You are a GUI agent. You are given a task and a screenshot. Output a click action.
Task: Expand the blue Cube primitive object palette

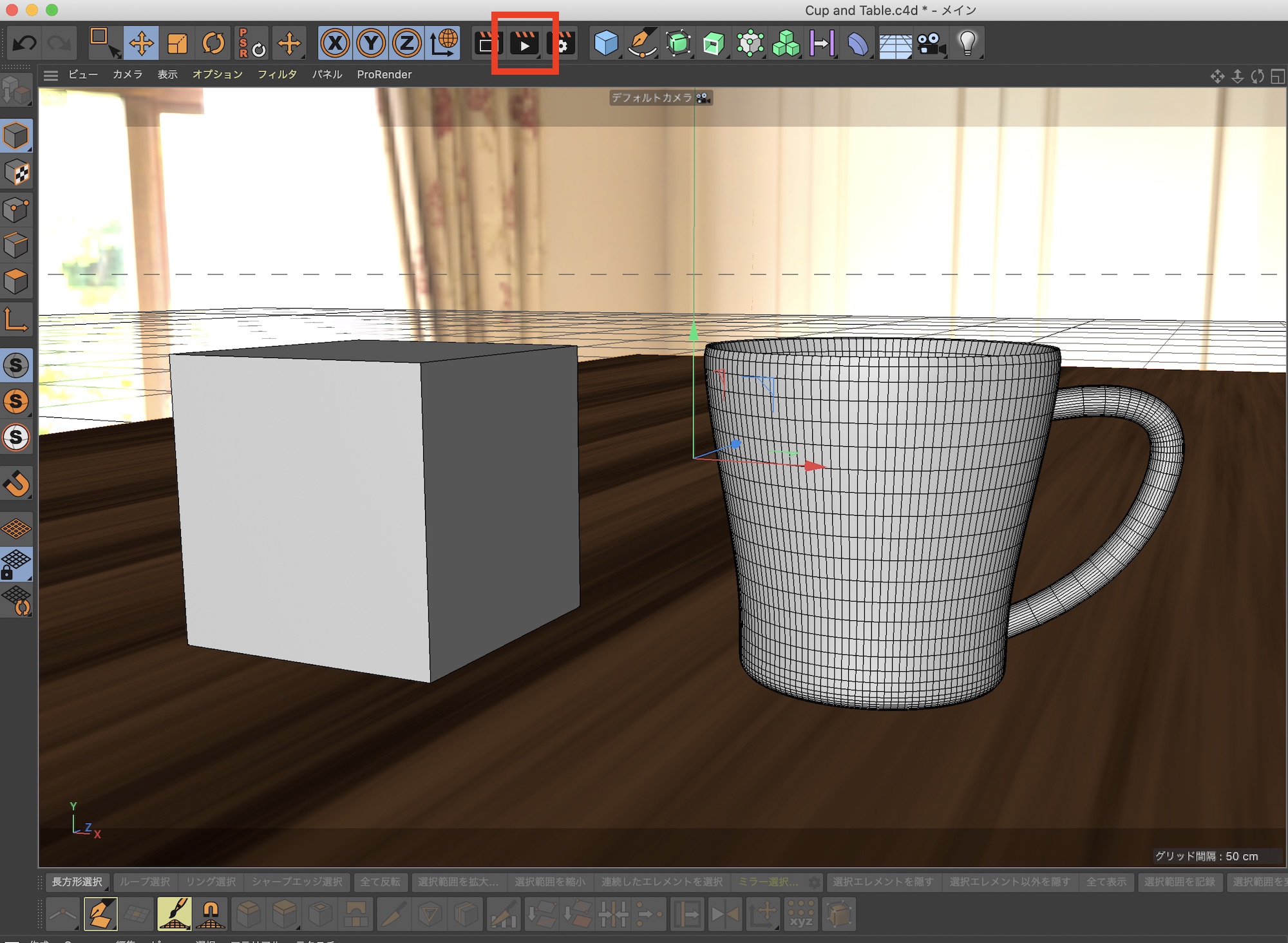606,44
